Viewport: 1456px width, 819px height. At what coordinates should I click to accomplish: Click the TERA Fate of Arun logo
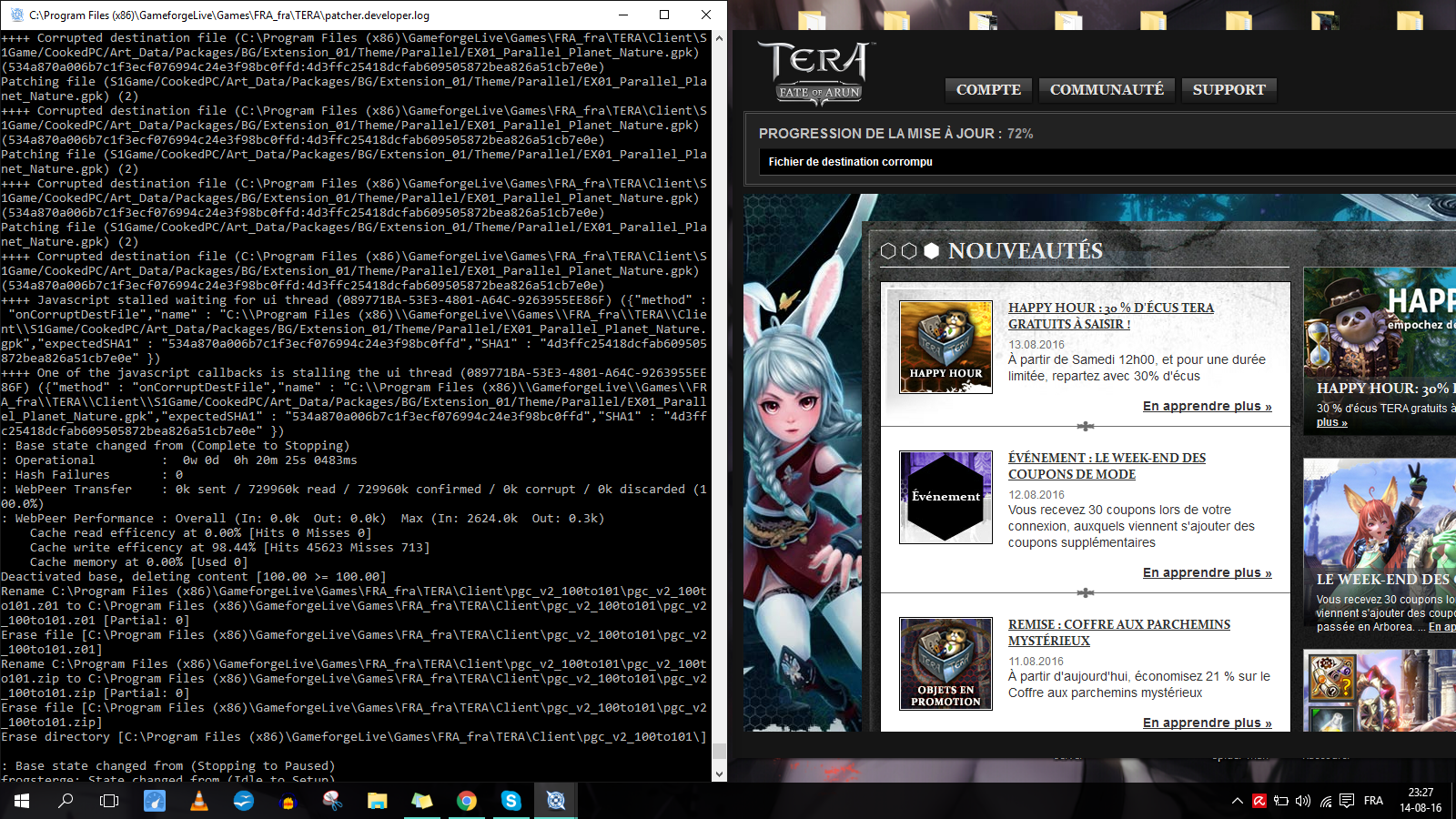coord(814,73)
